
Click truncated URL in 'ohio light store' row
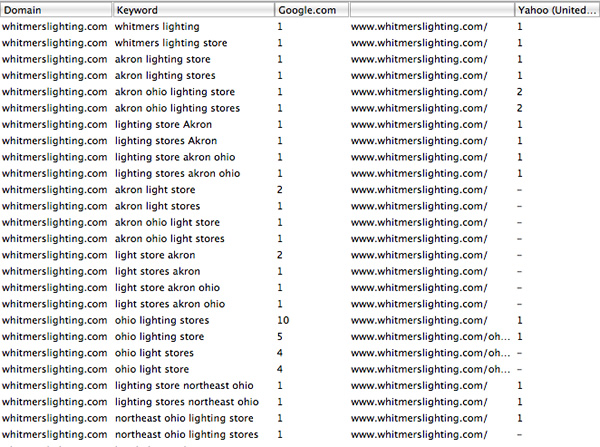coord(430,369)
